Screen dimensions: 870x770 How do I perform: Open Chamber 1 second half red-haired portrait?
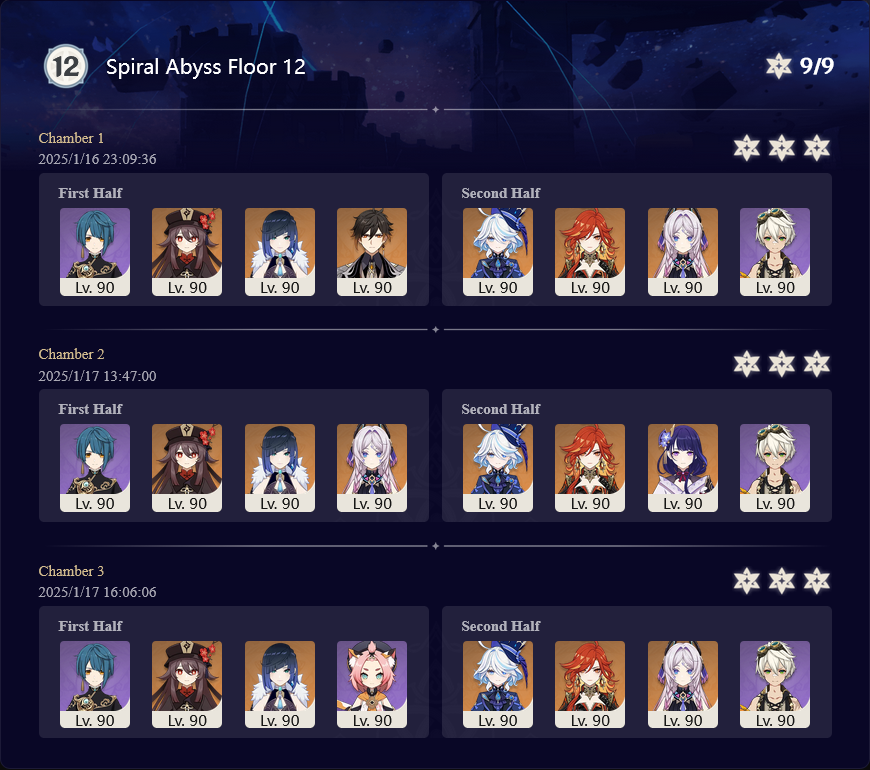coord(590,251)
